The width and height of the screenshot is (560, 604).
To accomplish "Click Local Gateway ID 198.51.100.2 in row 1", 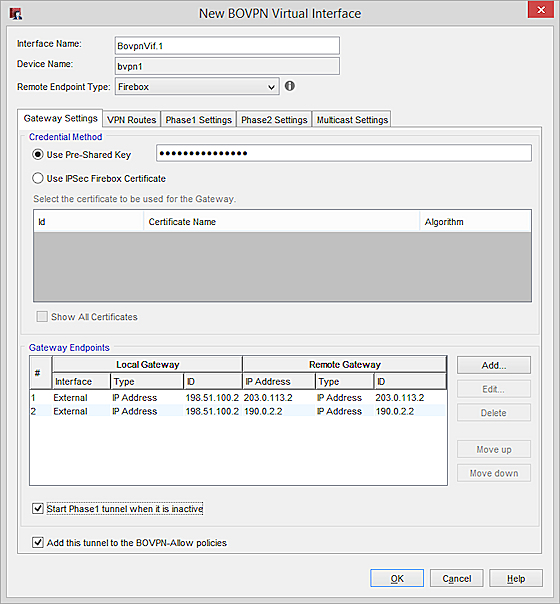I will coord(212,398).
